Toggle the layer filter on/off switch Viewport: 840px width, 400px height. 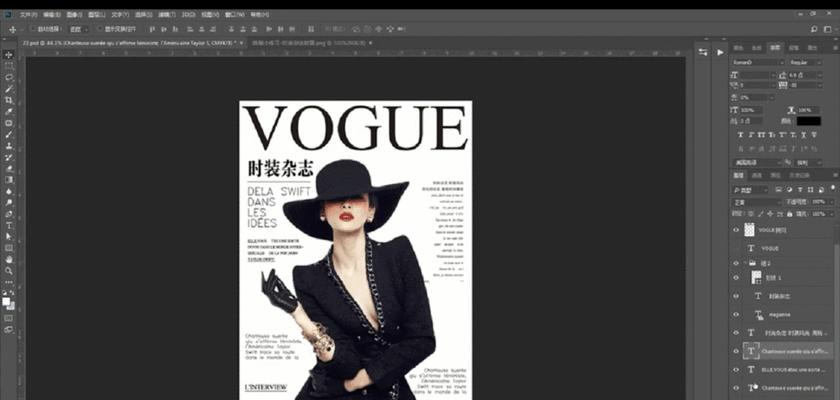[832, 188]
